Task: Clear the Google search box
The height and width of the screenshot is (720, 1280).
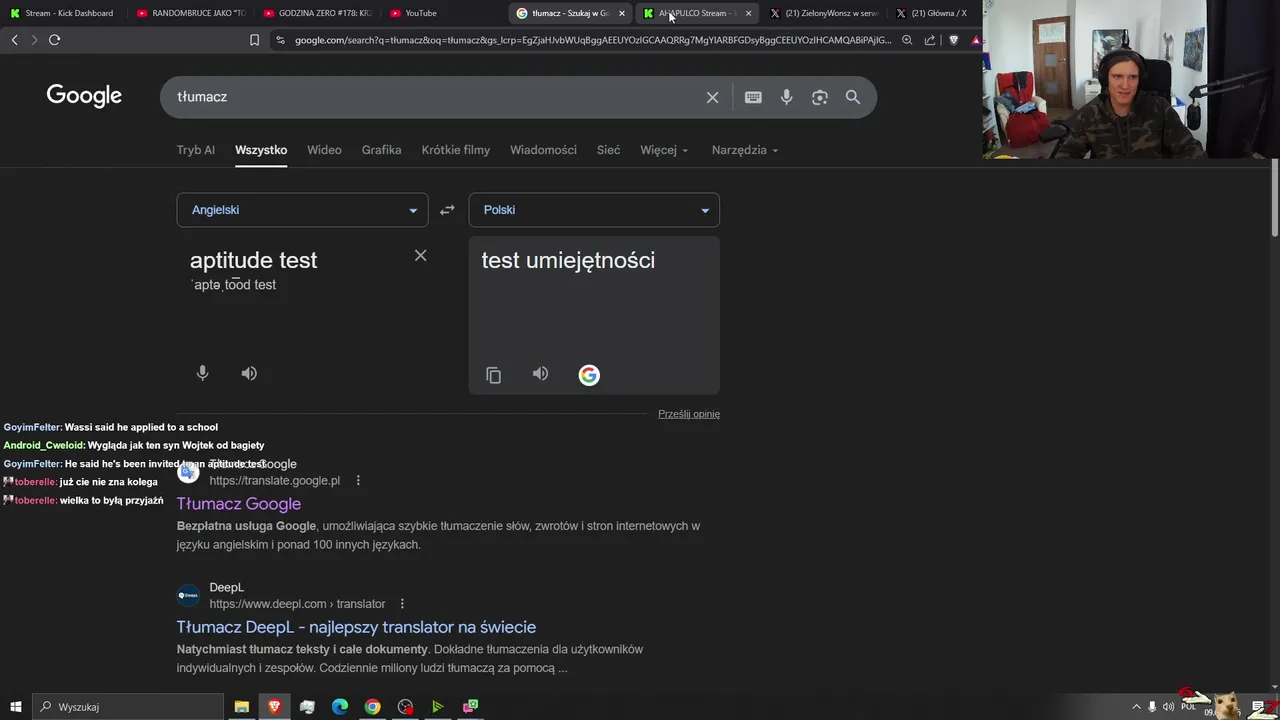Action: [x=712, y=97]
